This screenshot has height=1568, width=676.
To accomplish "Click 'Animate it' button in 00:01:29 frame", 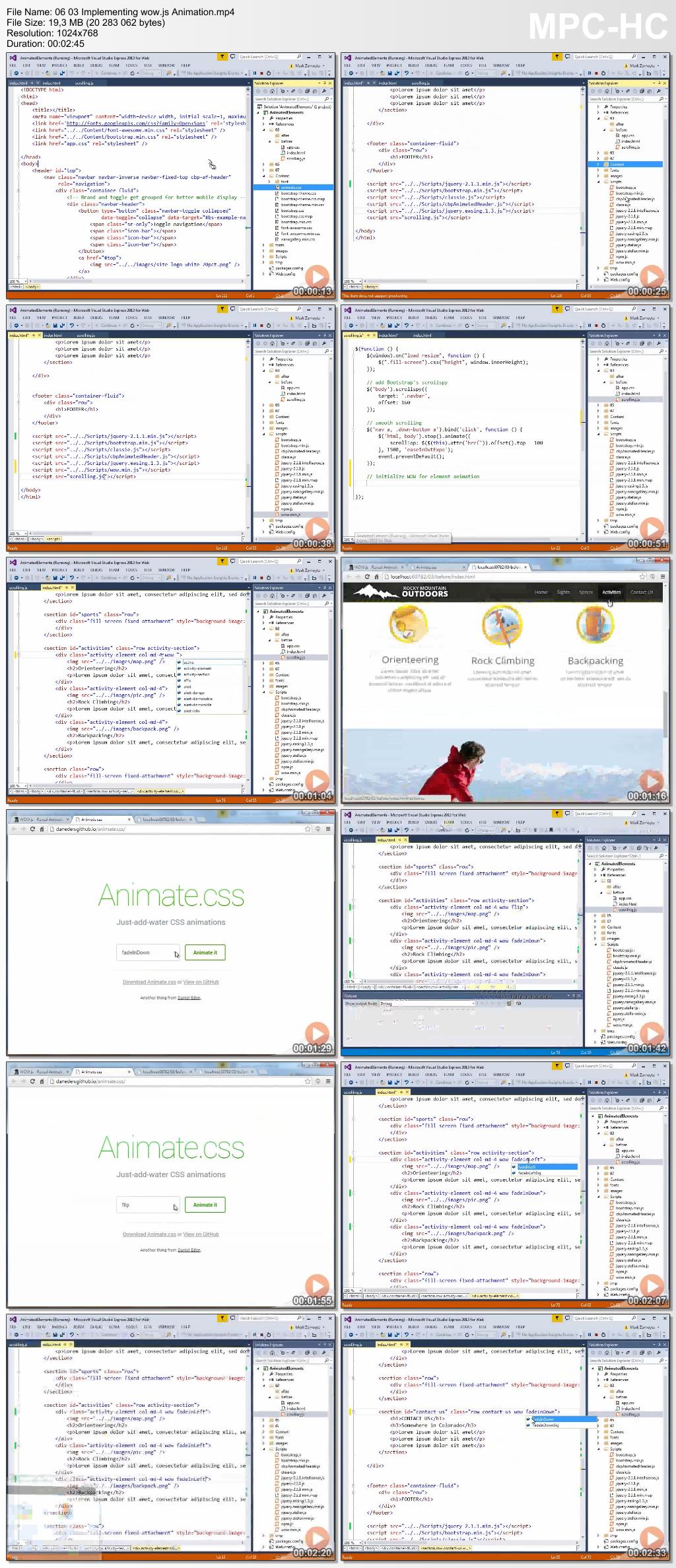I will pos(205,952).
